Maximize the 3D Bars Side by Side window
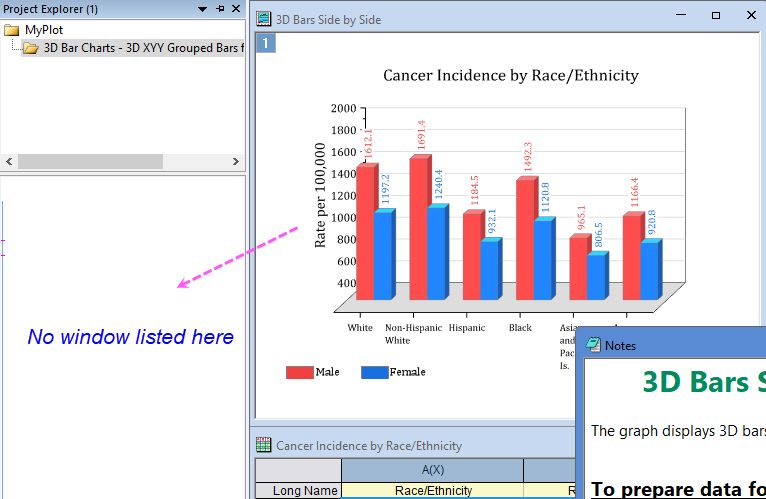 pos(716,16)
